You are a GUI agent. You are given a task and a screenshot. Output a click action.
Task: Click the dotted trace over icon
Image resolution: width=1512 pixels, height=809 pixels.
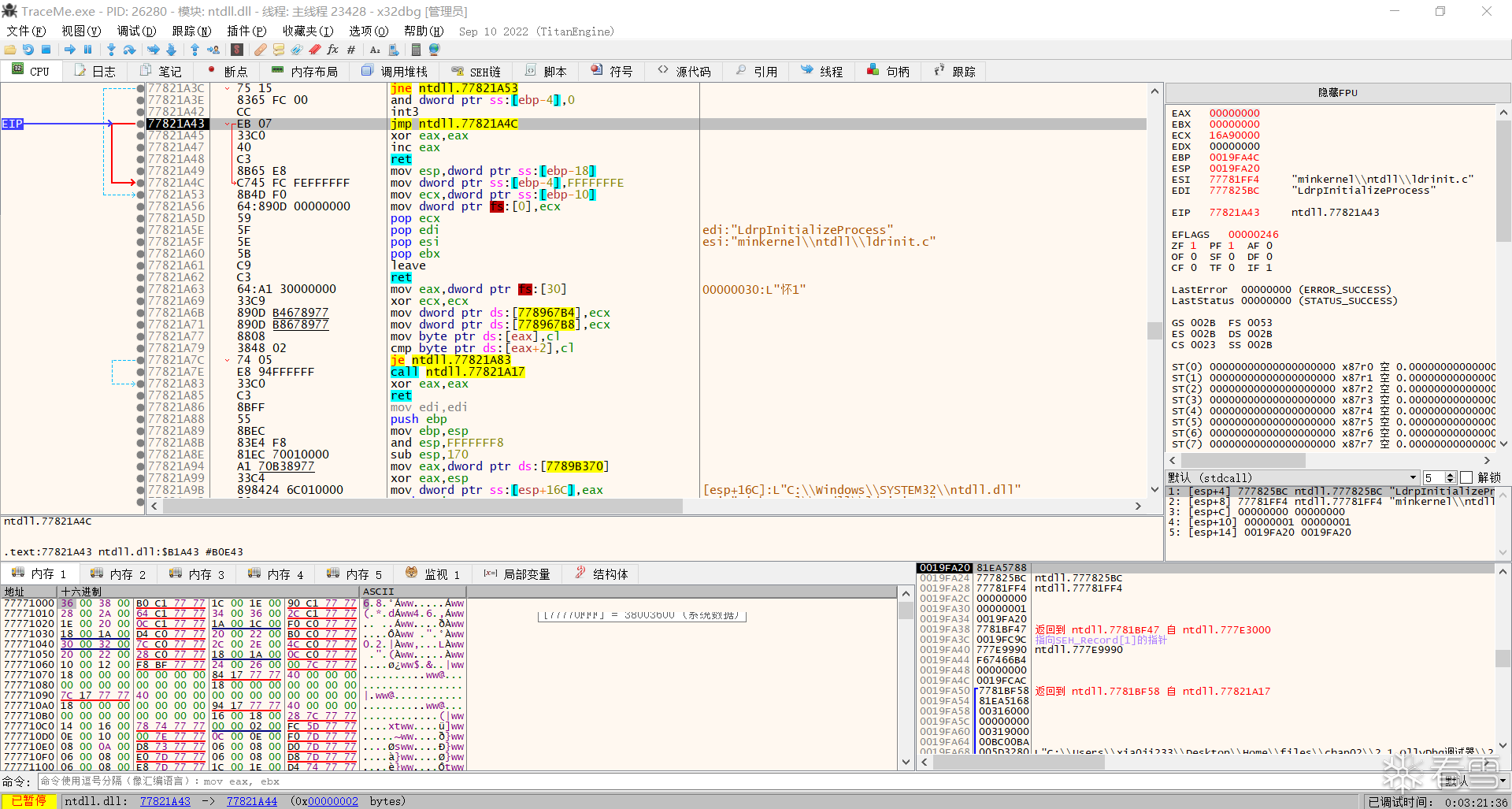pos(171,50)
